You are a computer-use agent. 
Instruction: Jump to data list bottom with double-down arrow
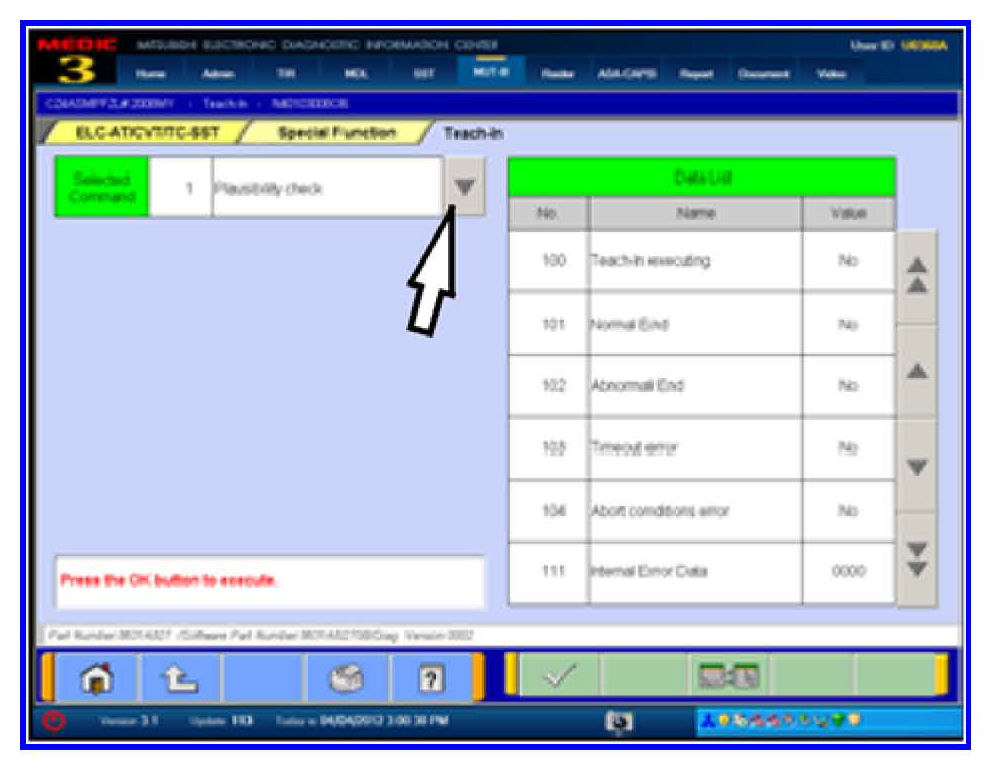click(916, 562)
